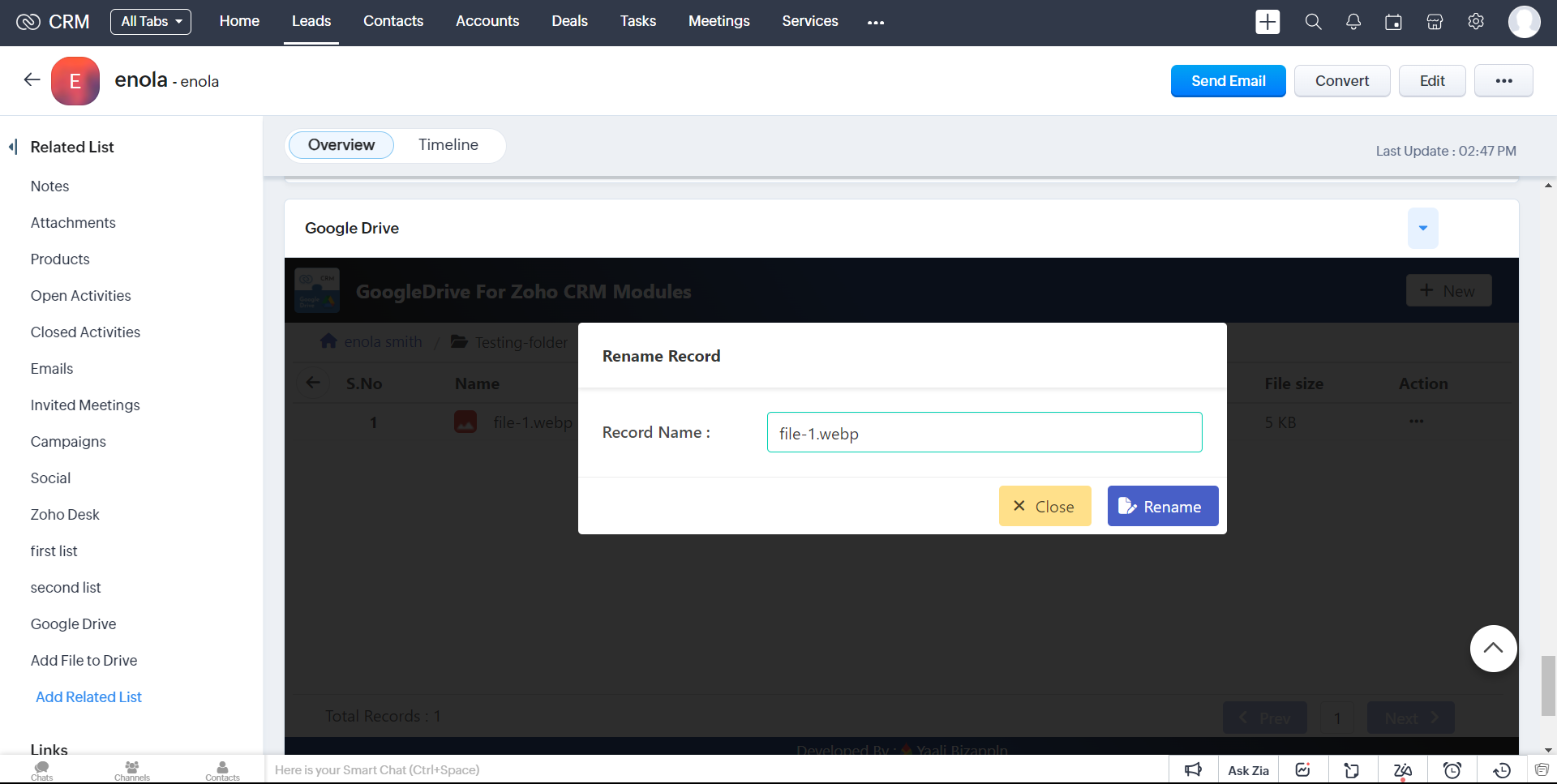This screenshot has width=1557, height=784.
Task: Click the Ask Zia assistant
Action: 1248,770
